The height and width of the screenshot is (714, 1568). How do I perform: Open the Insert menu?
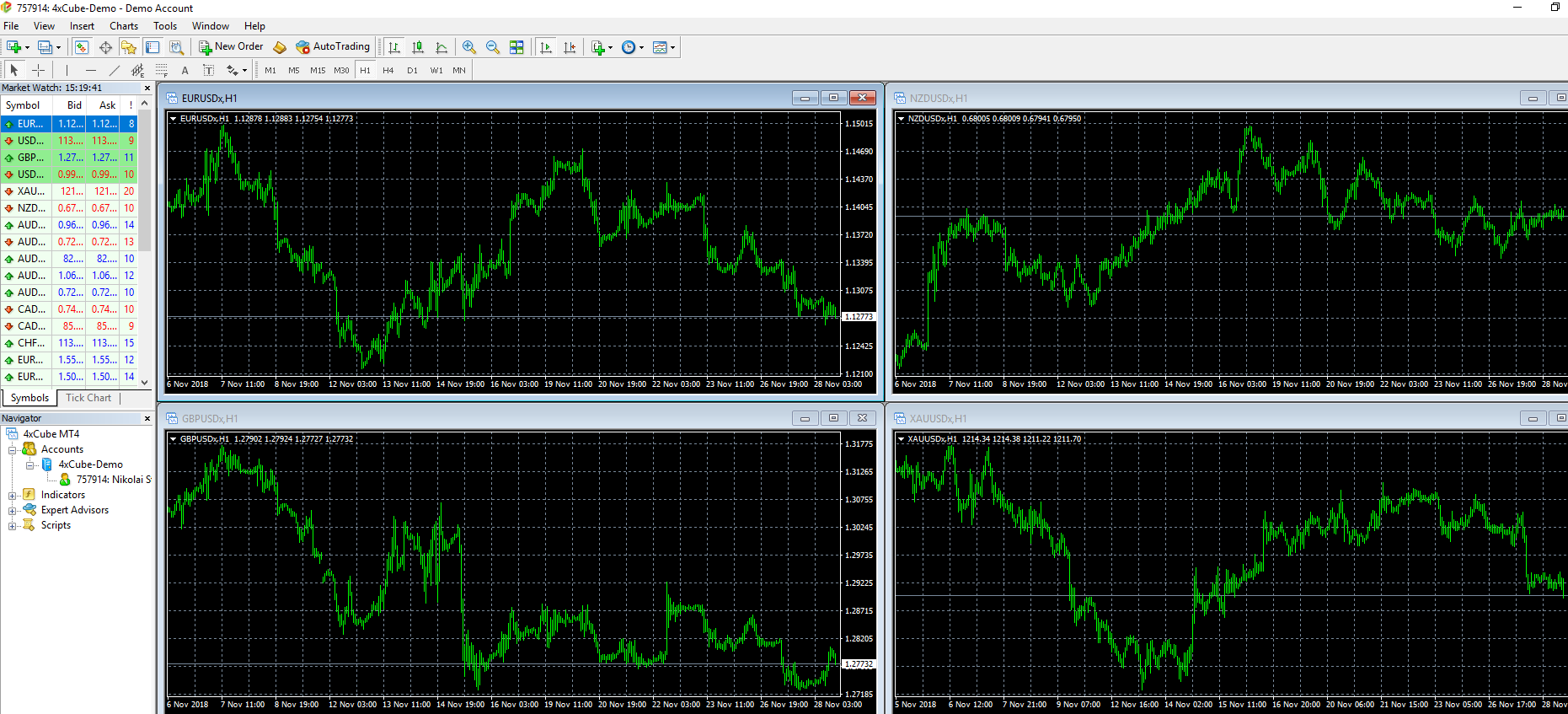(82, 26)
